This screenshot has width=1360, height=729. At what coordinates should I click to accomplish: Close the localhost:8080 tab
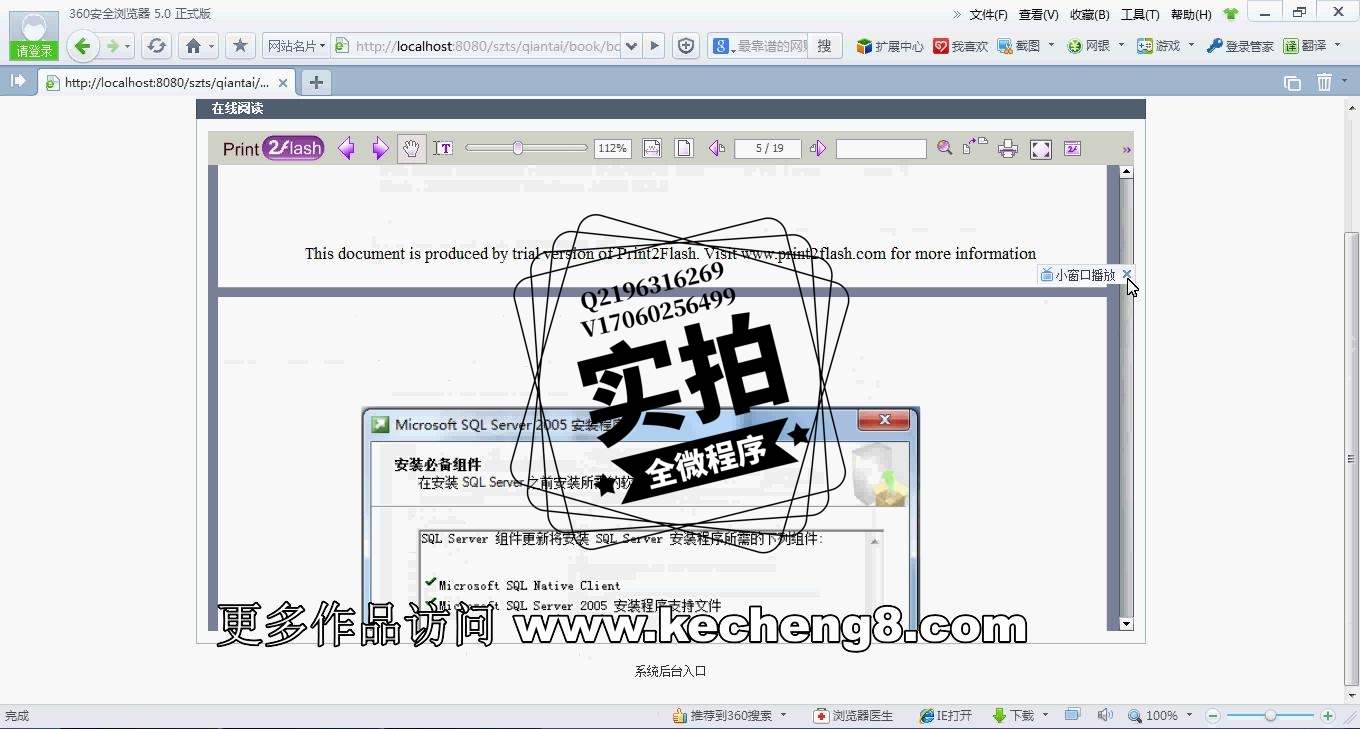283,83
